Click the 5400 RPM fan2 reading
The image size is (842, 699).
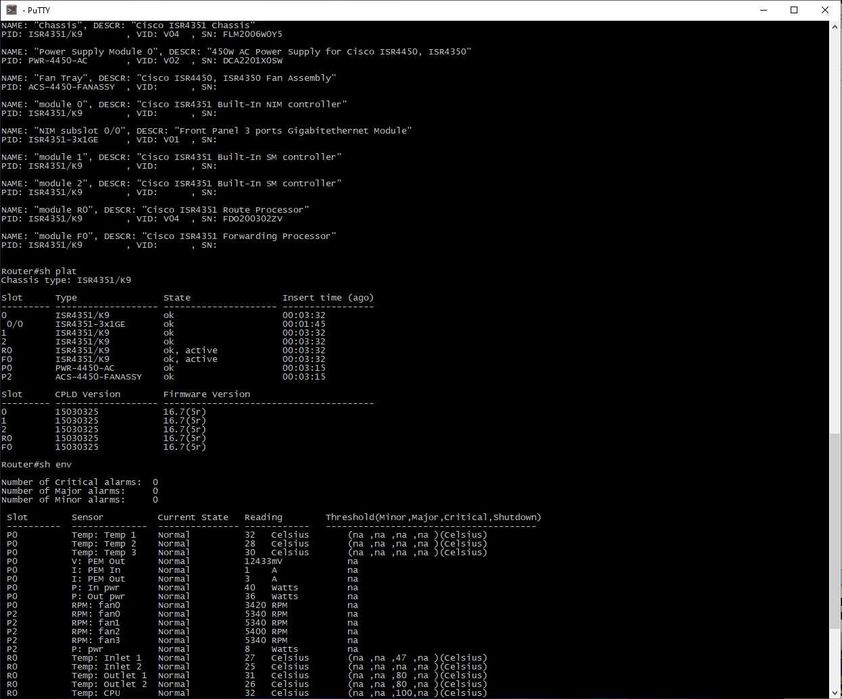click(266, 631)
